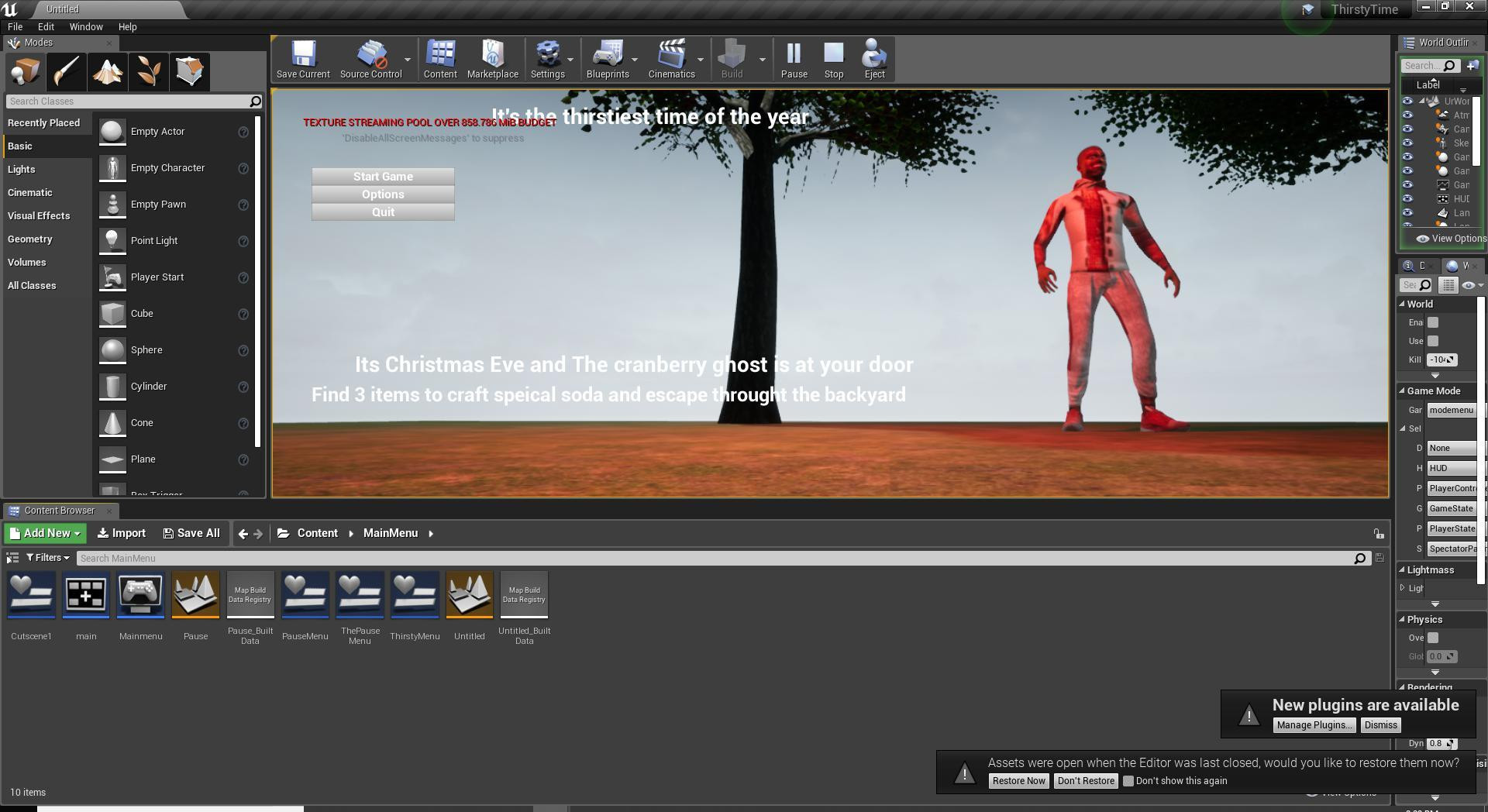1488x812 pixels.
Task: Stop the play-in-editor session
Action: [x=834, y=59]
